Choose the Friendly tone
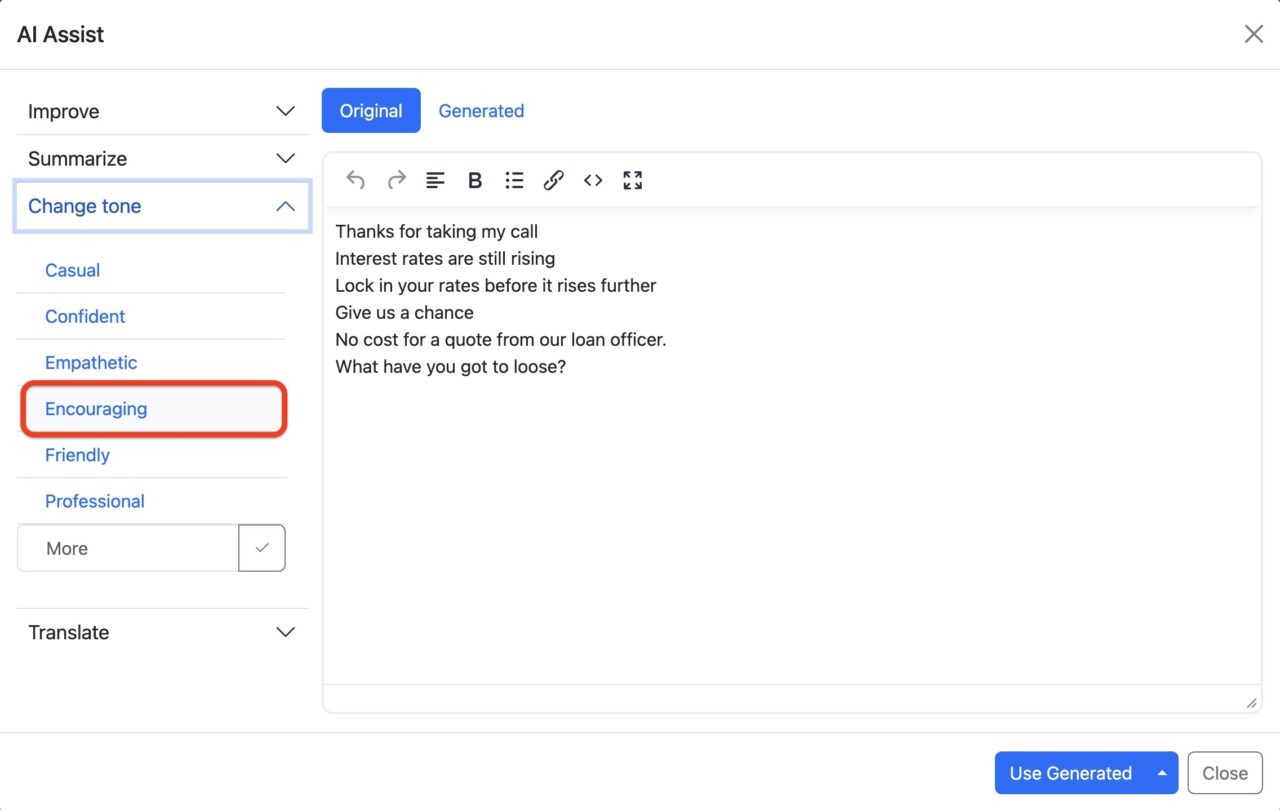Viewport: 1280px width, 810px height. (151, 455)
